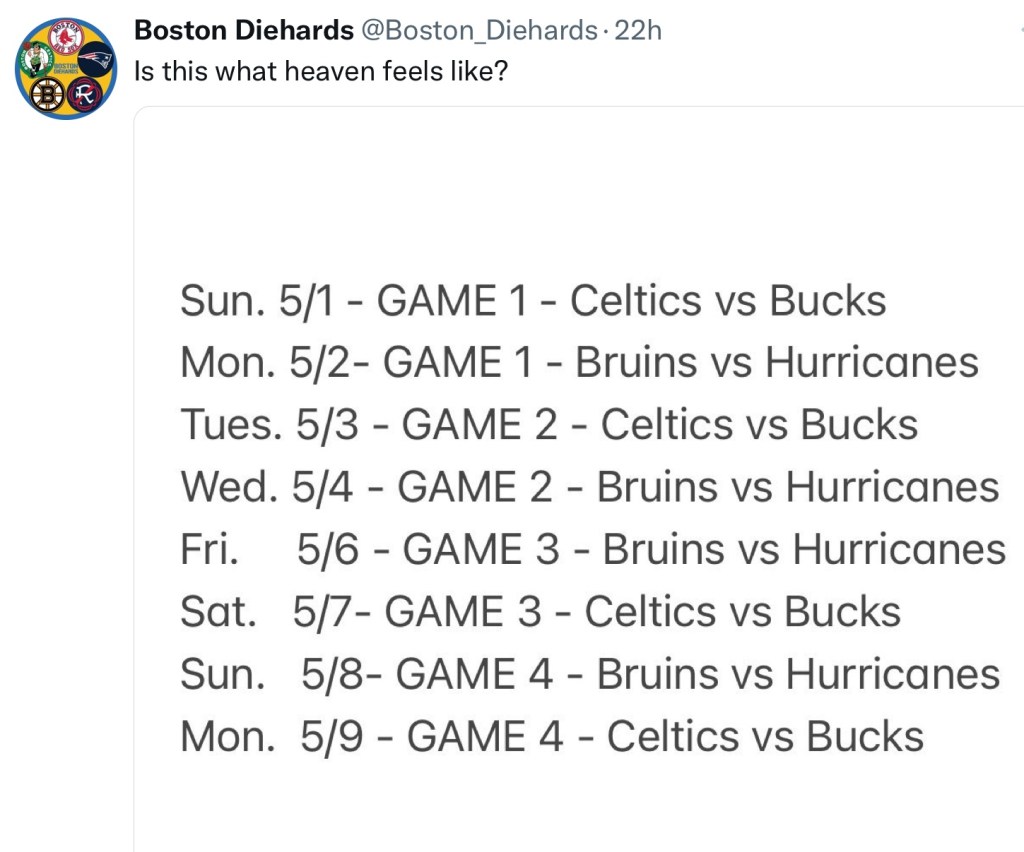Open the Boston Diehards profile name
Screen dimensions: 1024x852
coord(243,31)
